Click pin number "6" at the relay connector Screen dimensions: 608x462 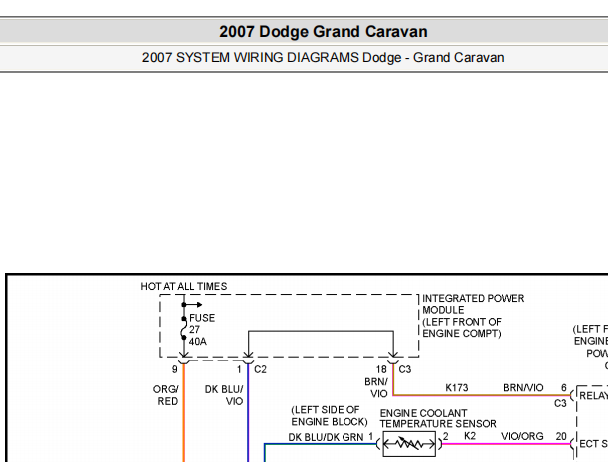564,388
